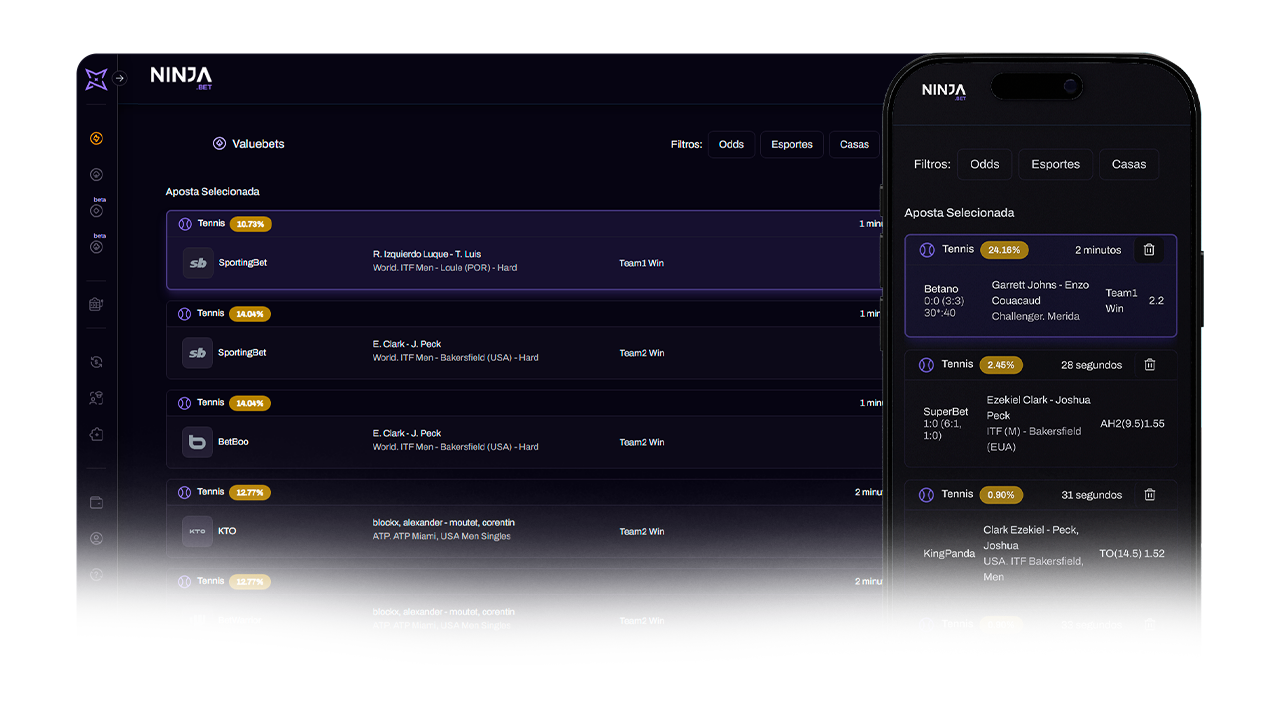Tap the 24.16% value badge

tap(1004, 250)
